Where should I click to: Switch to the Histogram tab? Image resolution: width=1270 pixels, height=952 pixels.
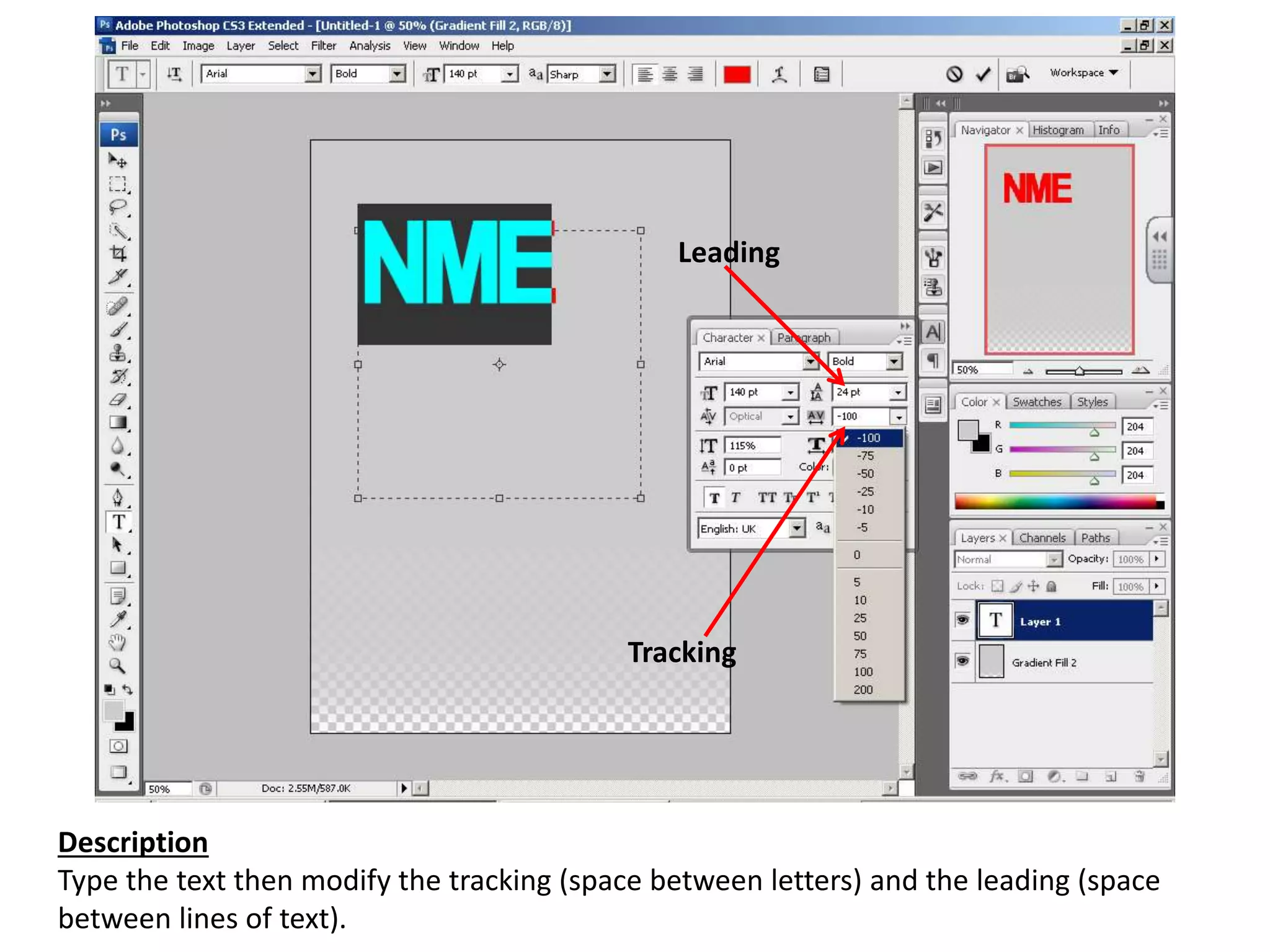1058,130
